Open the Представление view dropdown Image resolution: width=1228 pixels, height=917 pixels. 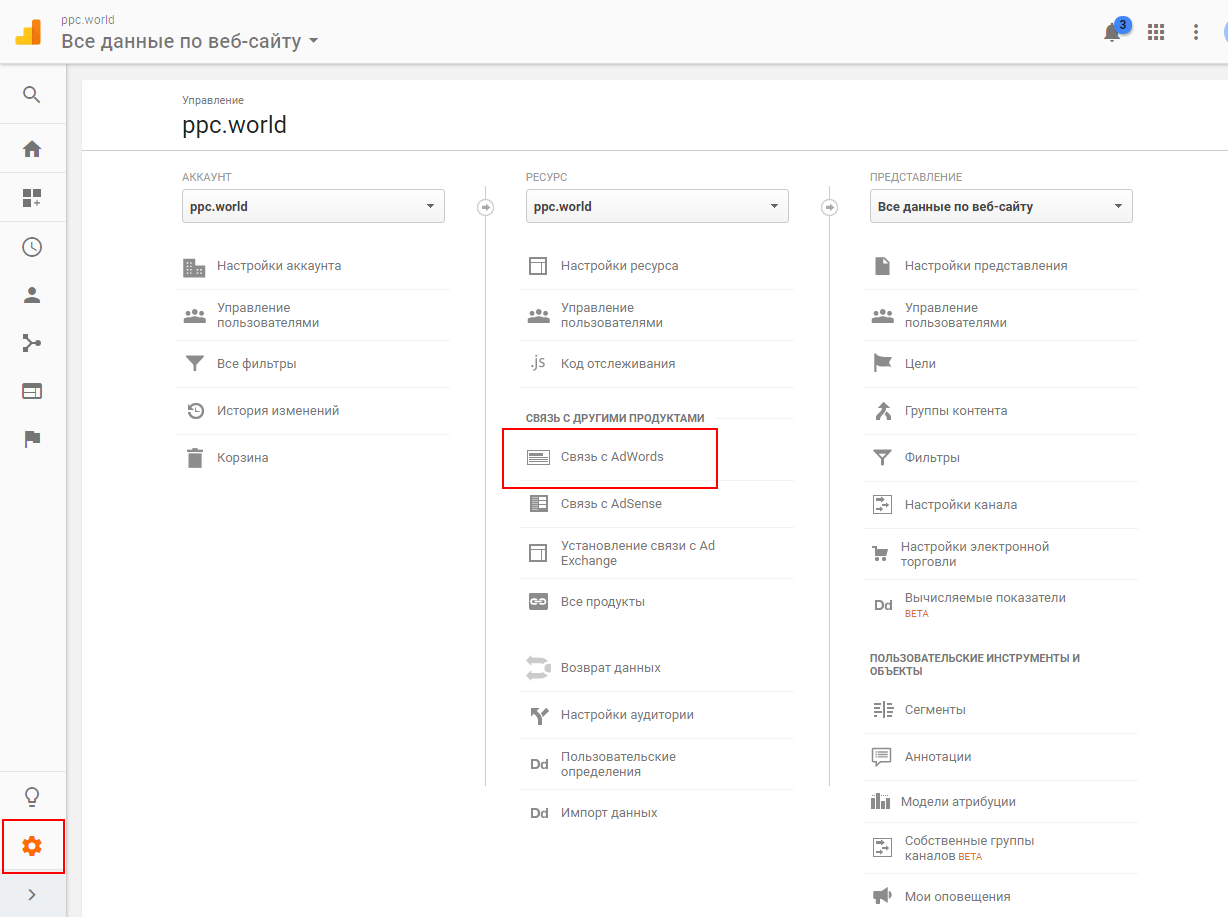1001,206
